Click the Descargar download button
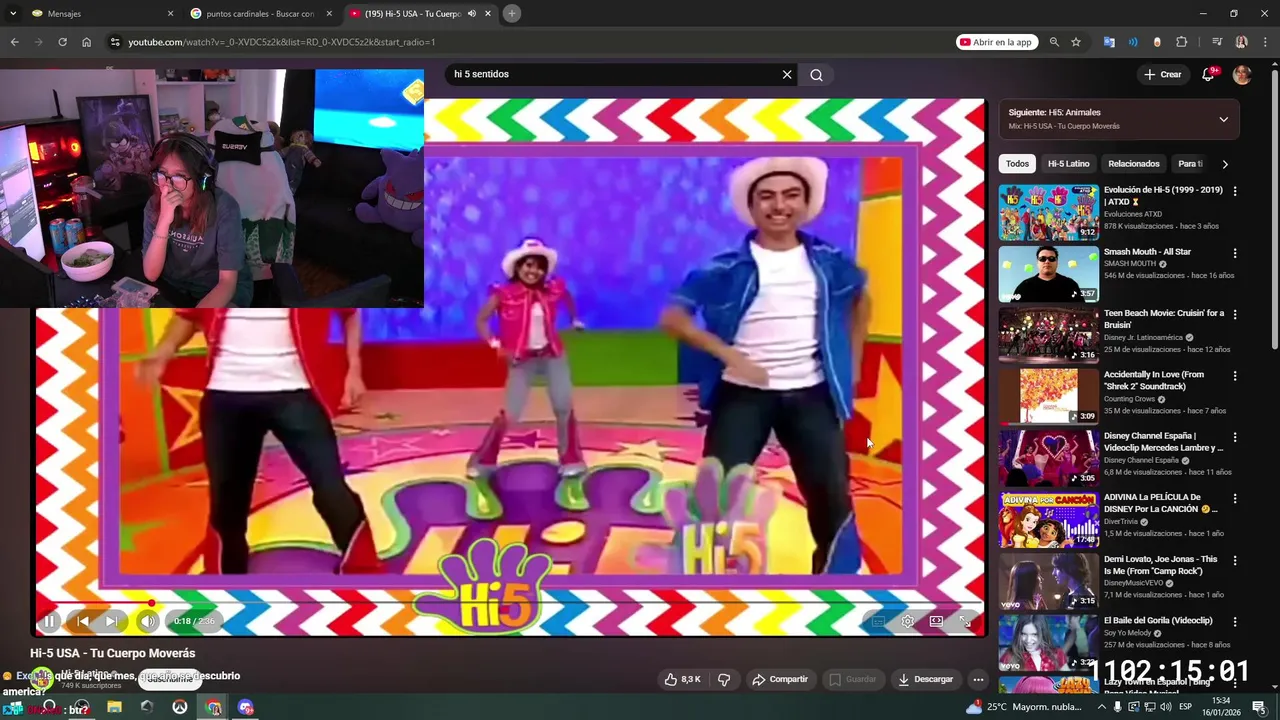 coord(925,679)
